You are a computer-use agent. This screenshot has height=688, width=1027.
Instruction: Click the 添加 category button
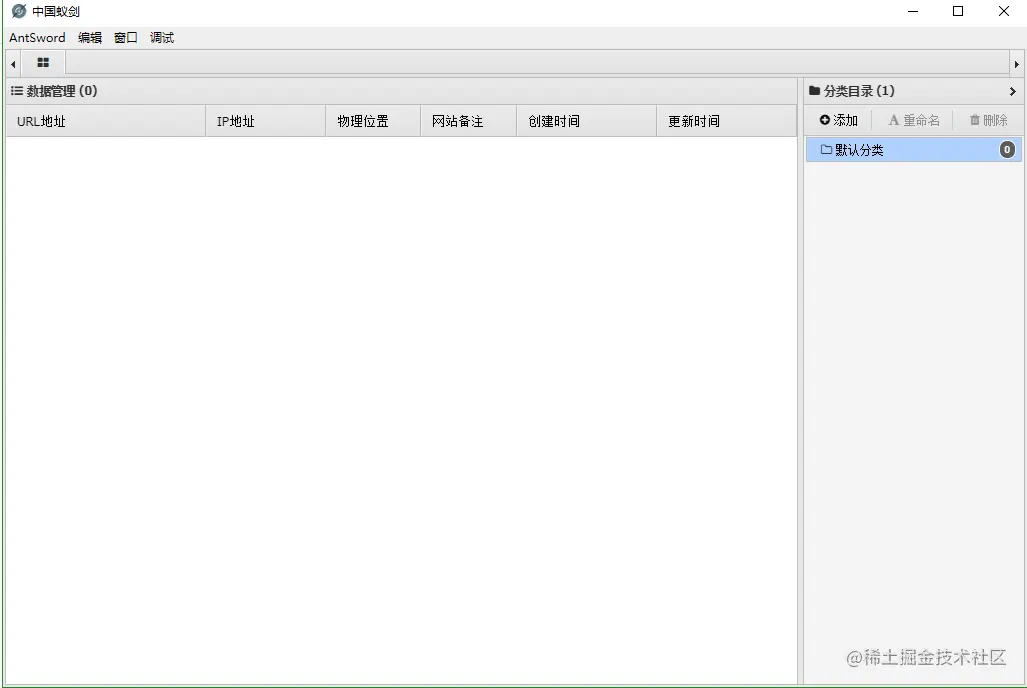tap(838, 120)
